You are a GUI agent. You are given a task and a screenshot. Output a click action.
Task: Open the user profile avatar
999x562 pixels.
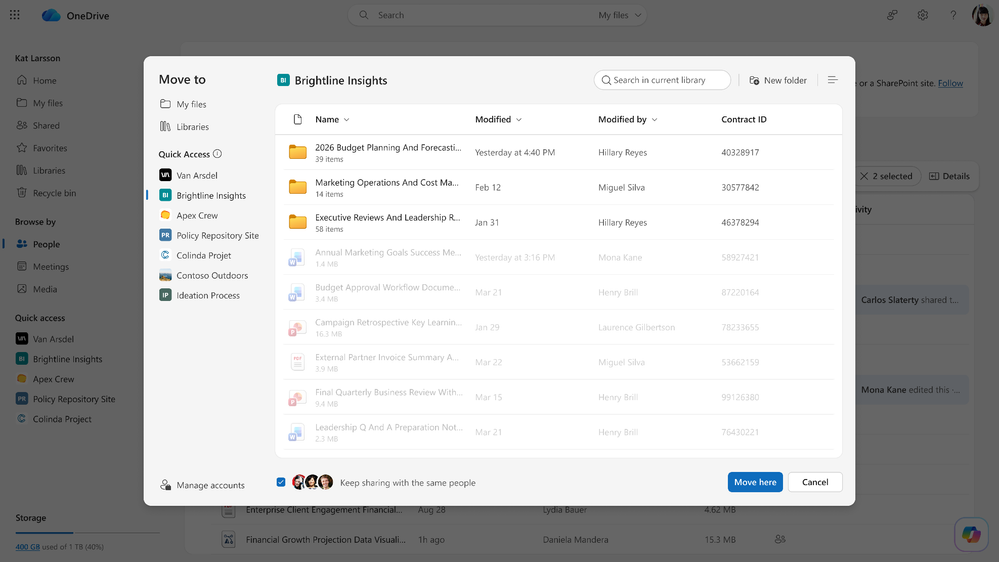[982, 15]
